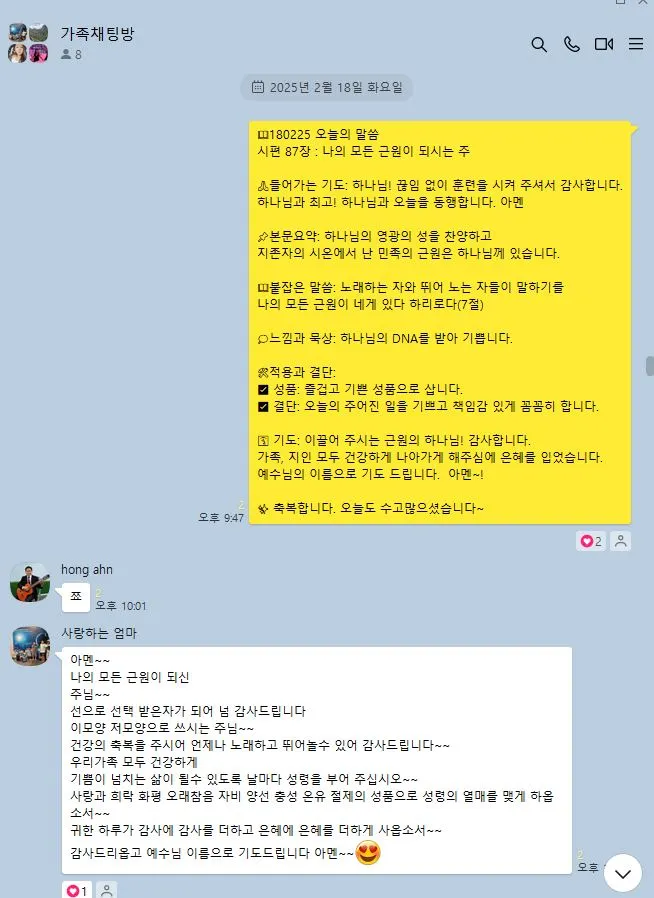Select the yellow 오늘의 말씀 message bubble
The height and width of the screenshot is (898, 654).
[x=440, y=322]
